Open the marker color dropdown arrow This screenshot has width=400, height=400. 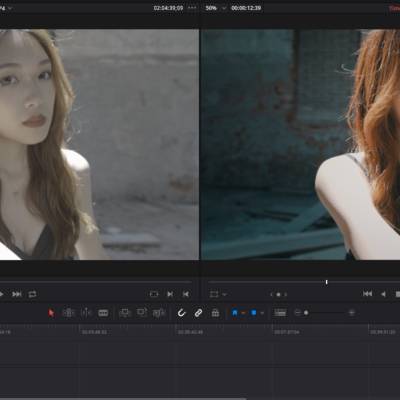[x=262, y=313]
